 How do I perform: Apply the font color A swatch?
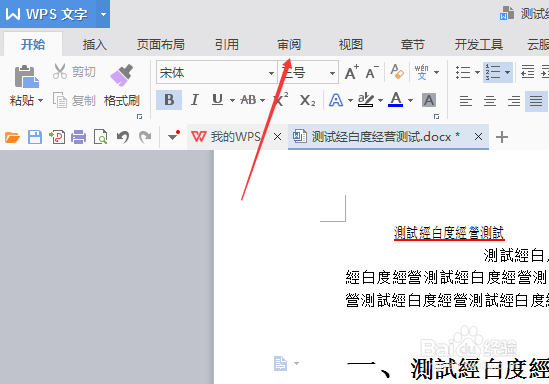(396, 99)
